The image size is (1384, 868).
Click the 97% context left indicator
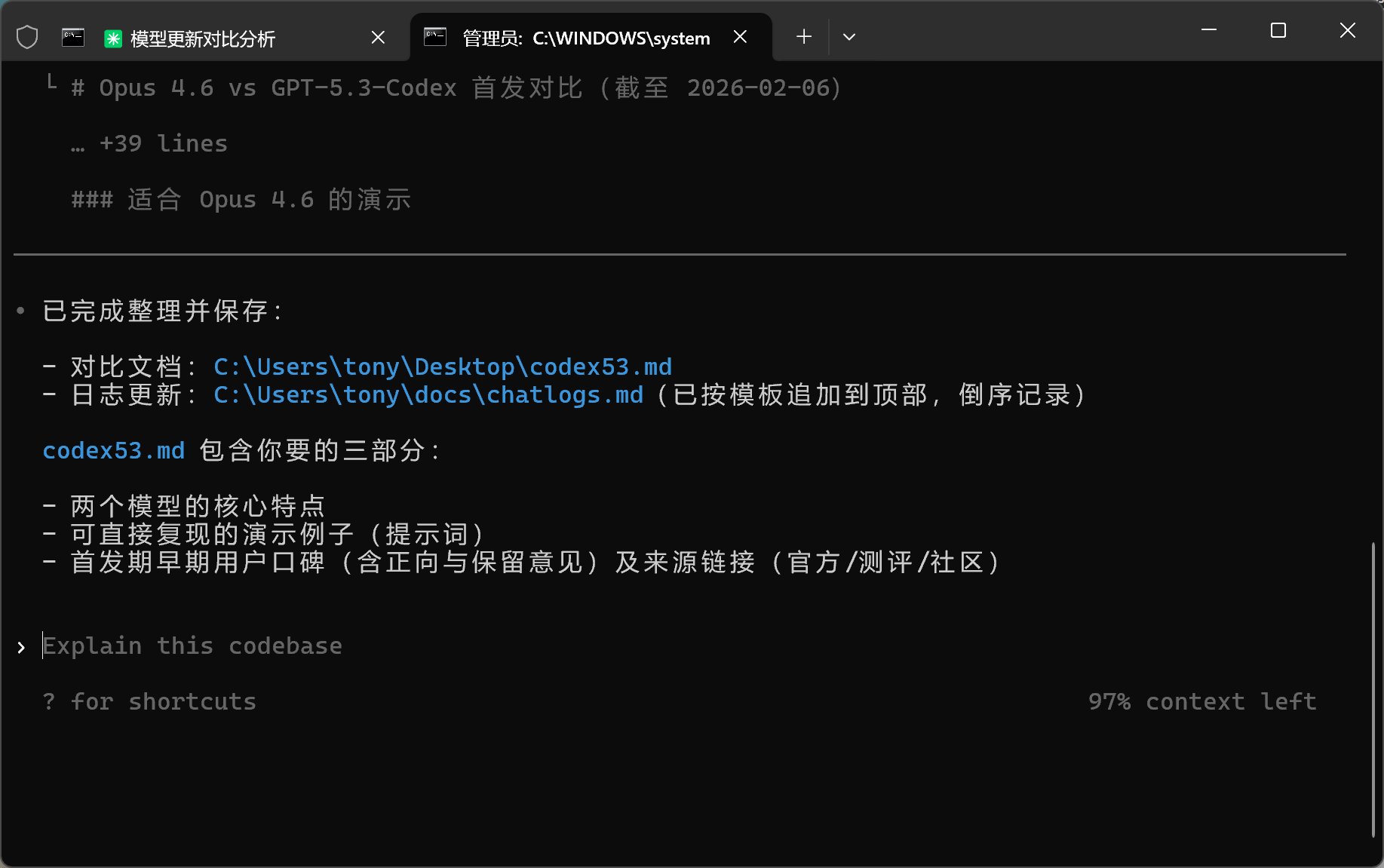[1202, 702]
